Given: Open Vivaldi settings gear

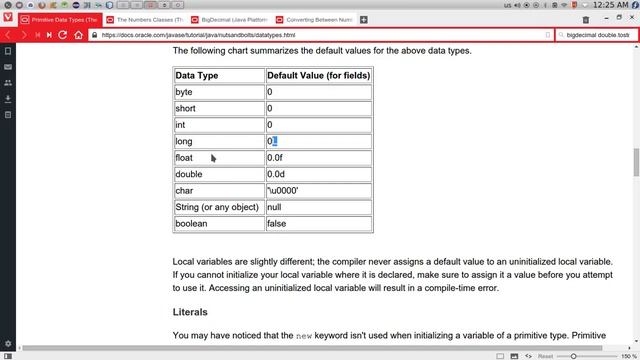Looking at the screenshot, I should click(8, 344).
